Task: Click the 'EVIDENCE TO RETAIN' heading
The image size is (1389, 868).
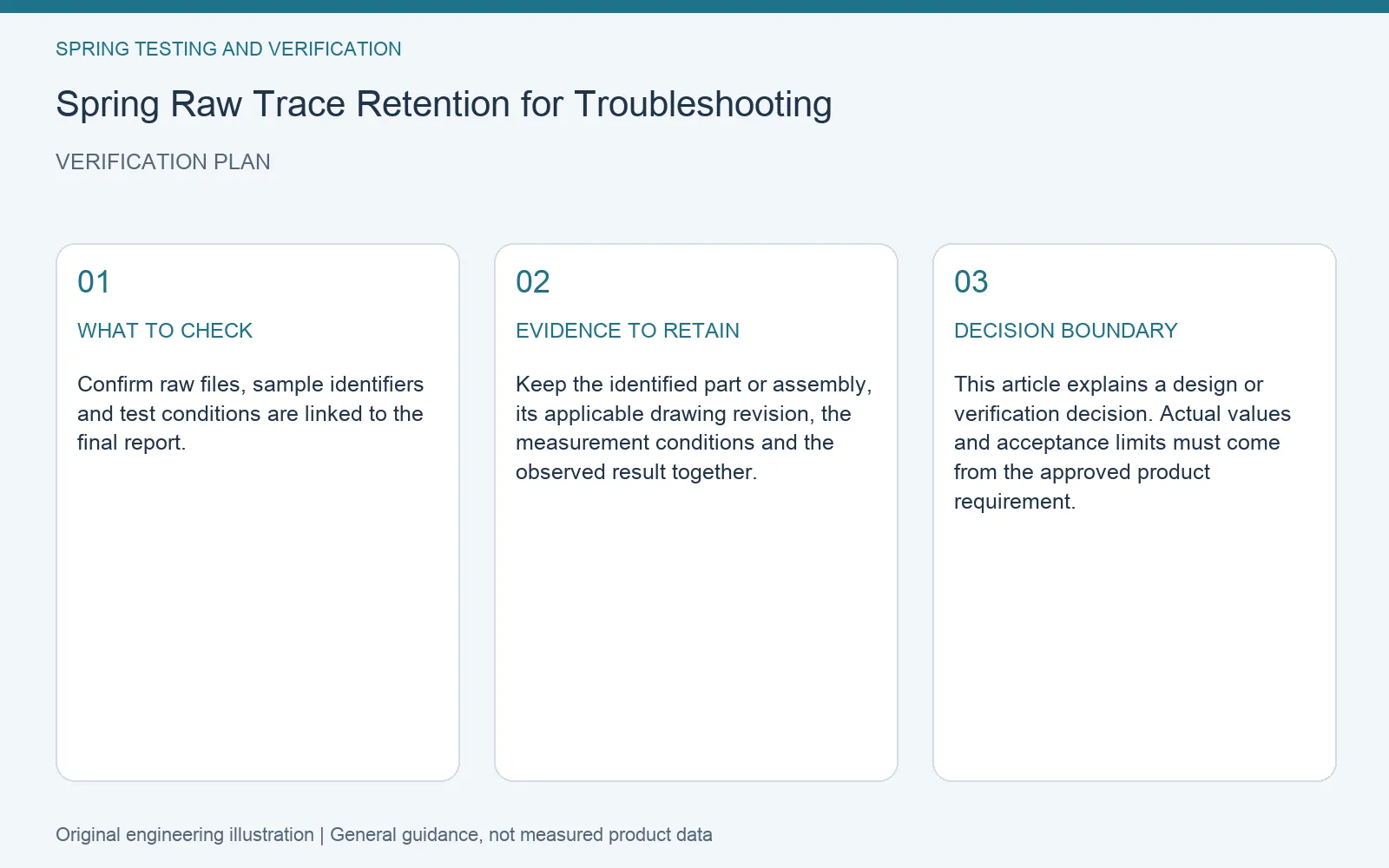Action: 628,331
